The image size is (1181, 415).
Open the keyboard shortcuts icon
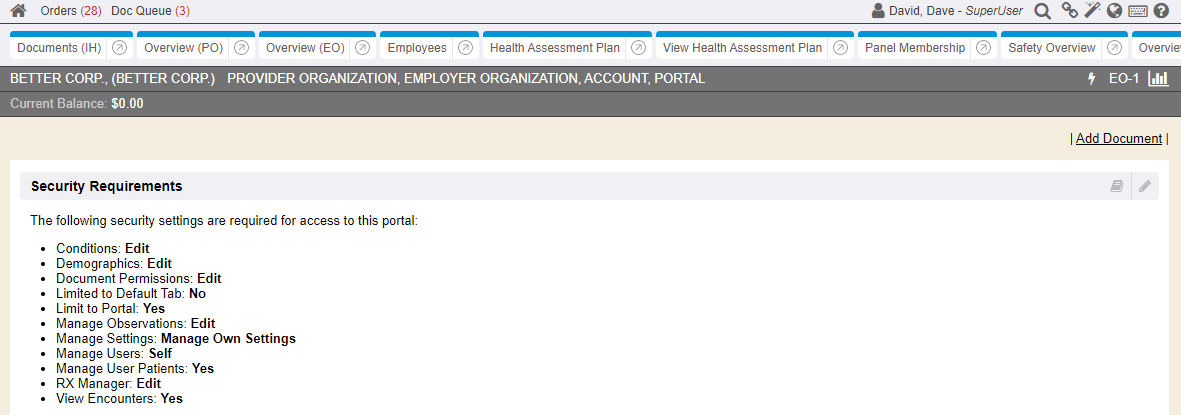[x=1137, y=11]
